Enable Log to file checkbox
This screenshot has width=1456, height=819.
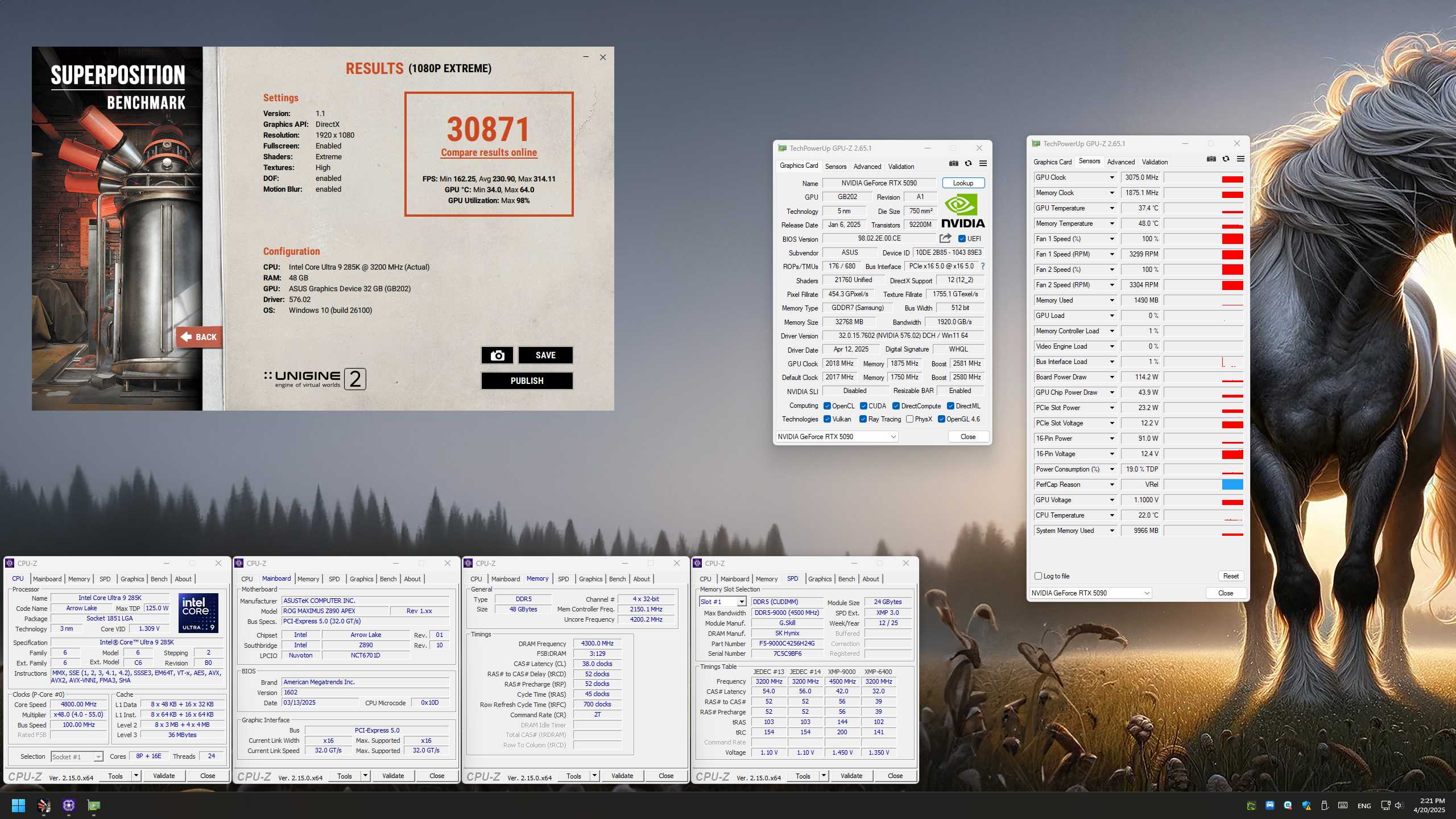tap(1038, 576)
